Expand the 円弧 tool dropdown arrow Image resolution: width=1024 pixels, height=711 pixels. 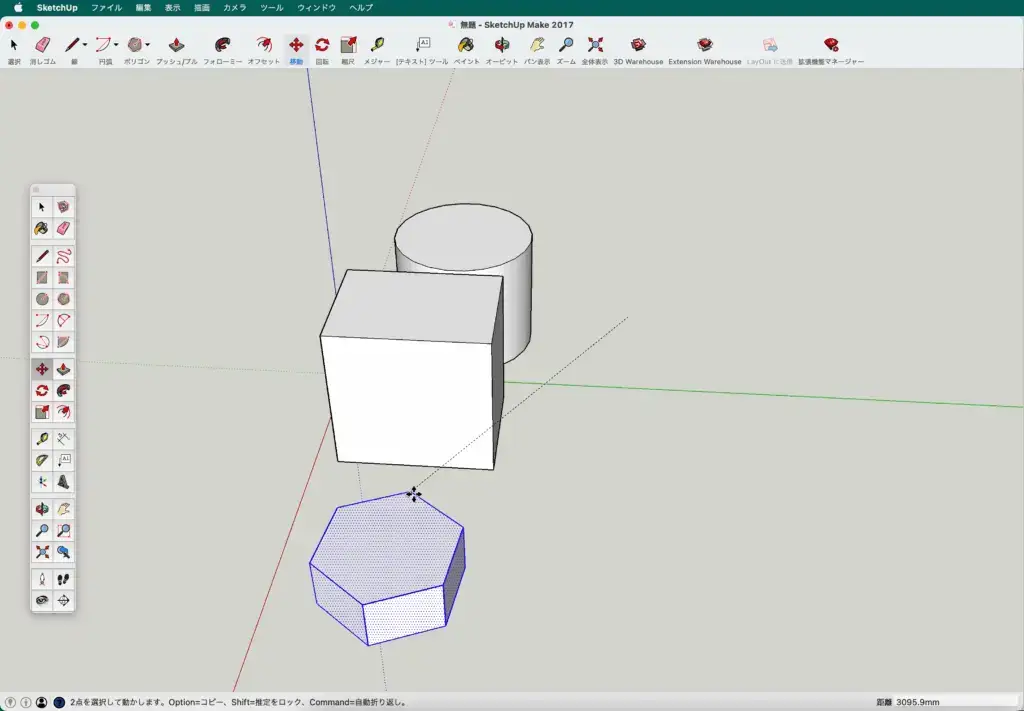click(116, 45)
